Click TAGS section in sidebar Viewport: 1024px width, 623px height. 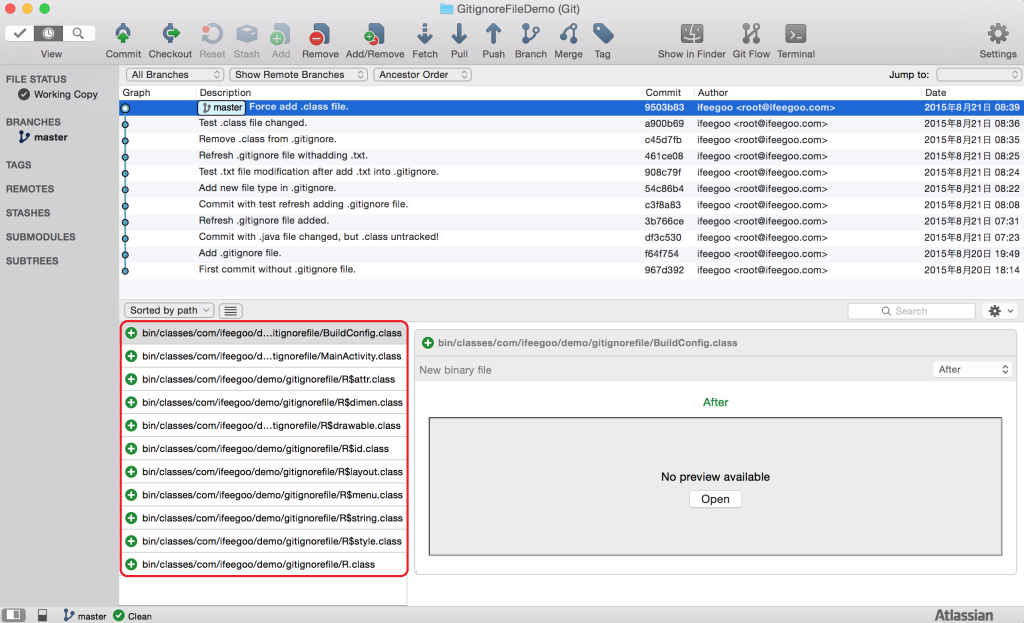pos(19,165)
